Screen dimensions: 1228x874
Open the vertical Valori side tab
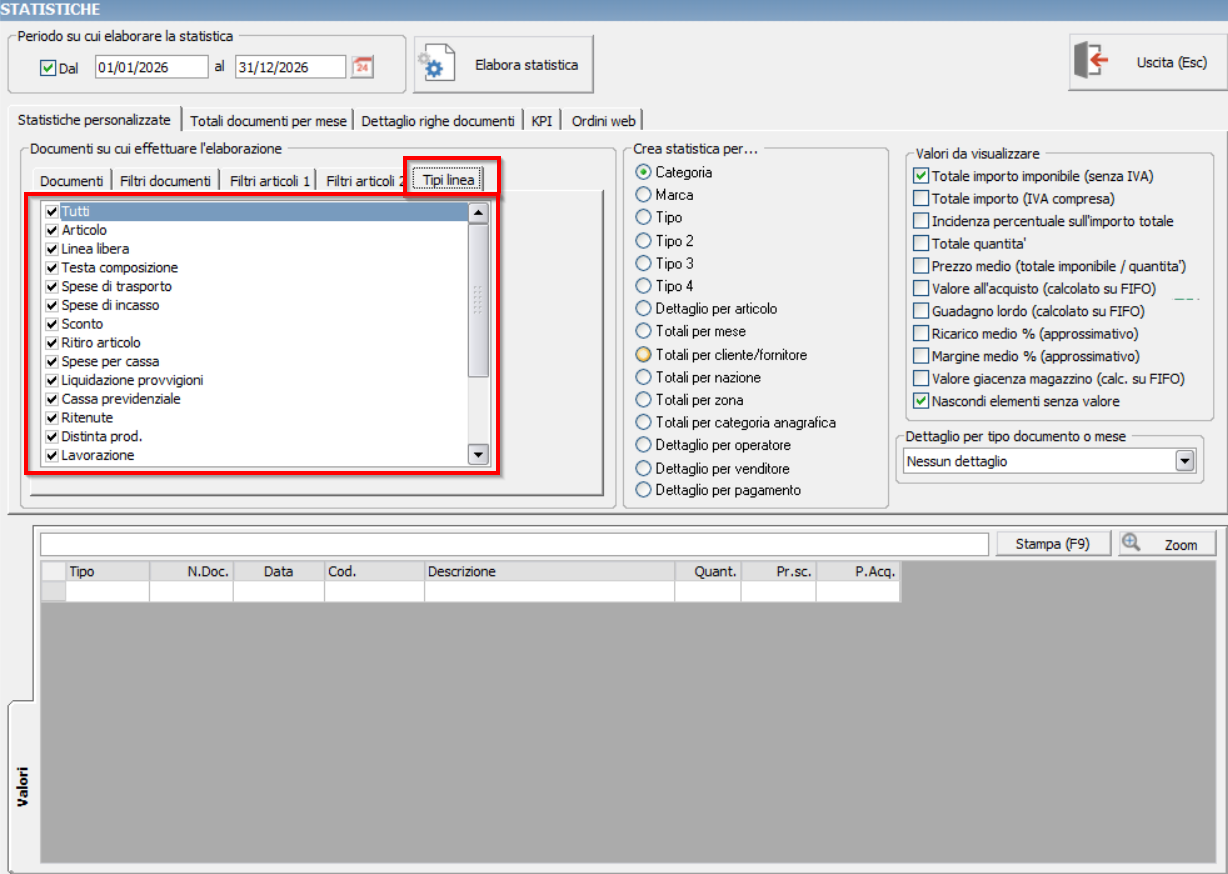21,787
